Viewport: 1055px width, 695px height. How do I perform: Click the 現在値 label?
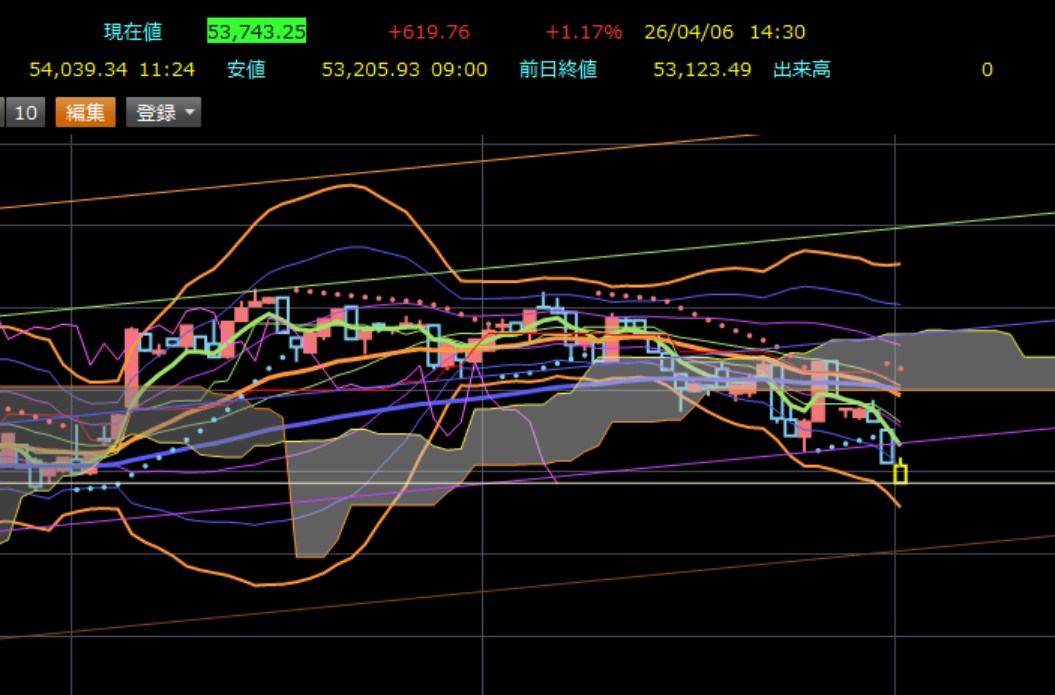[133, 32]
